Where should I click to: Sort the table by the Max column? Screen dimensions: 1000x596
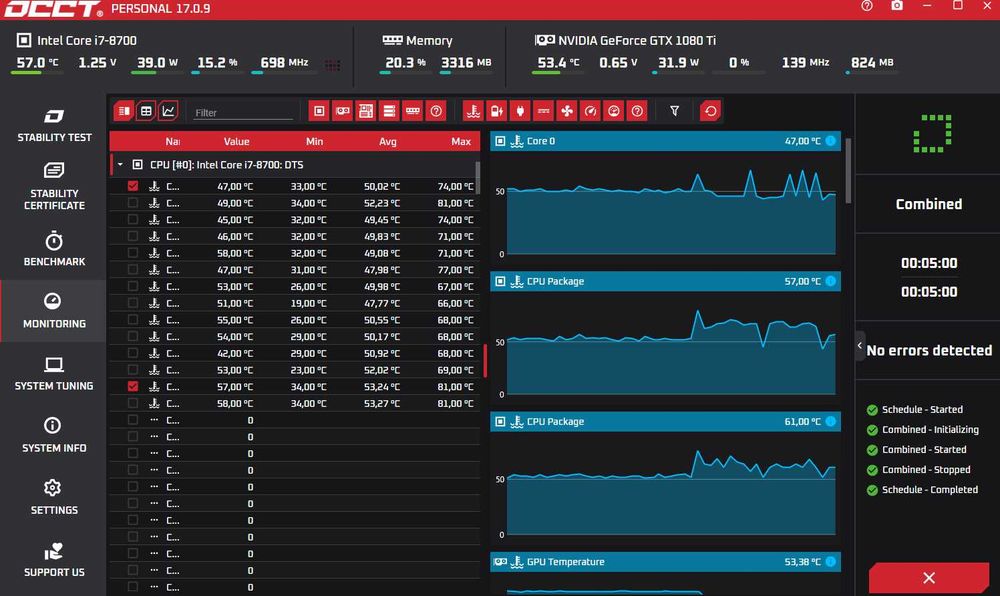pos(460,142)
